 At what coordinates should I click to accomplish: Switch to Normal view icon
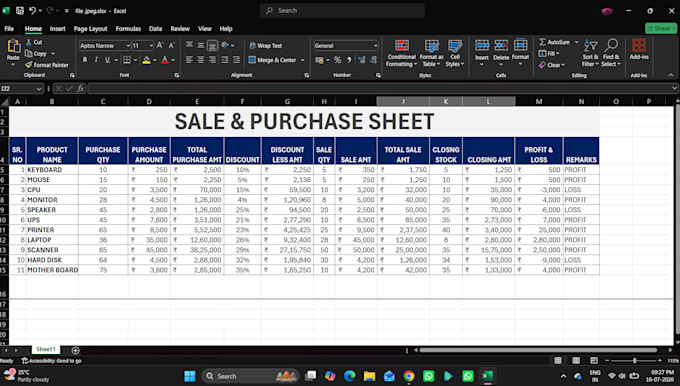[x=558, y=360]
